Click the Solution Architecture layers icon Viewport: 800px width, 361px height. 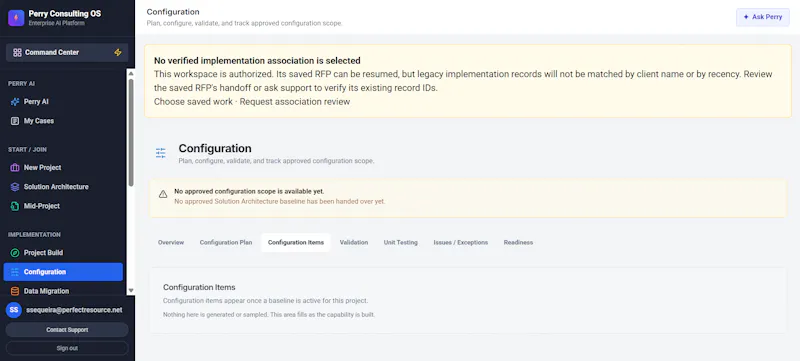tap(15, 187)
